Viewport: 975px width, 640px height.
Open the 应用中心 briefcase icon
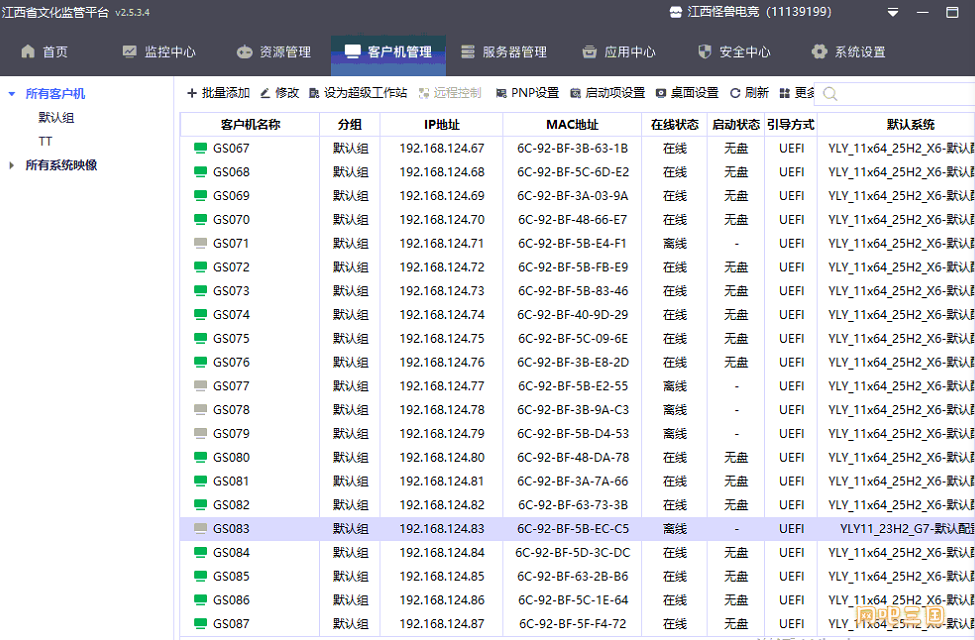click(589, 52)
